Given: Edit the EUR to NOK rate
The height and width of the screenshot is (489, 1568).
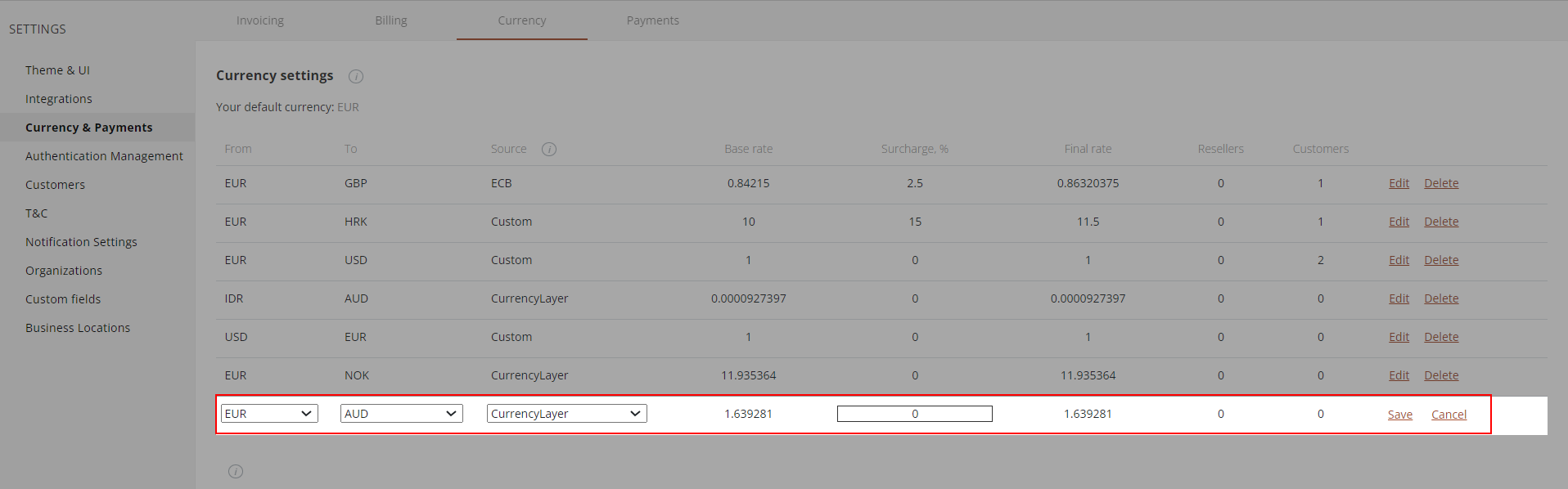Looking at the screenshot, I should 1399,375.
